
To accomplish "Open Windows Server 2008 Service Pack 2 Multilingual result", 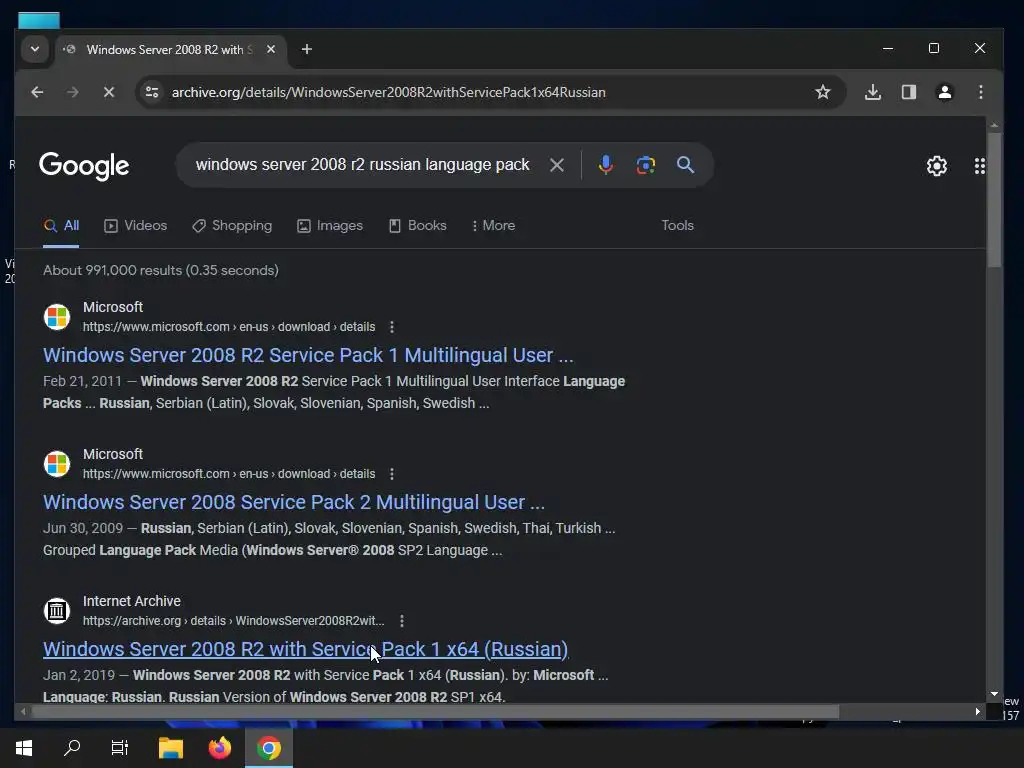I will (x=294, y=502).
